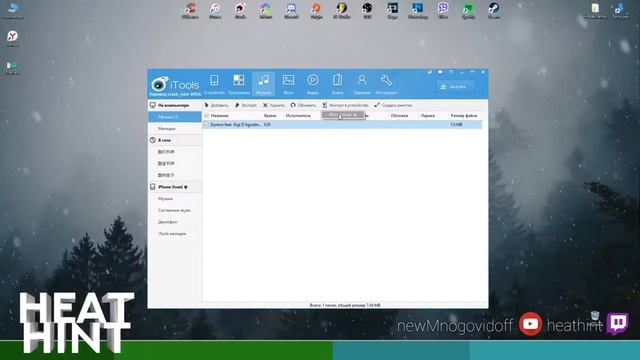Open the Video tab with play icon

(313, 84)
